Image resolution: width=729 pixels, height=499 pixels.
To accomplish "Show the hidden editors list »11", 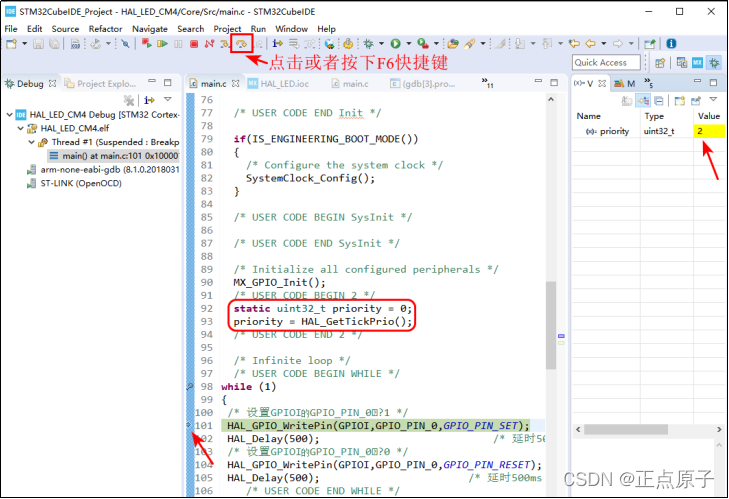I will [487, 83].
